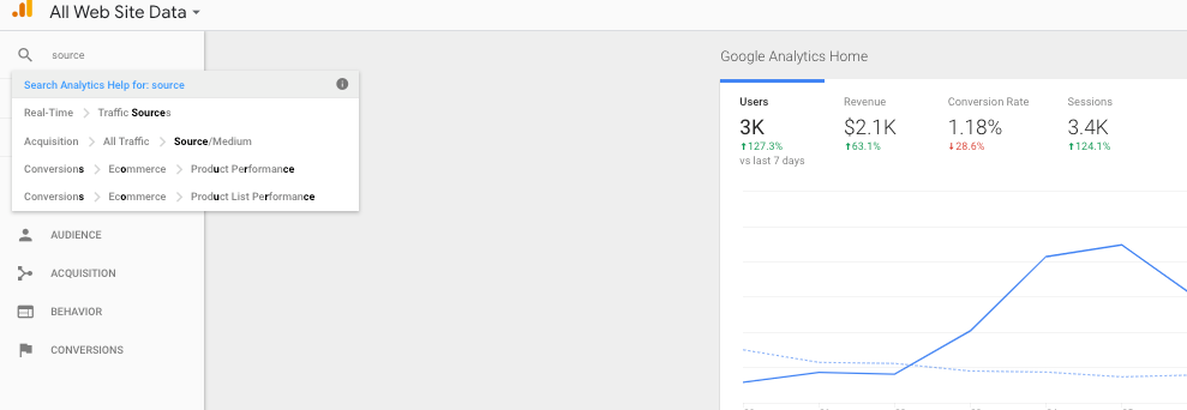The image size is (1187, 410).
Task: Click the 63.1% revenue change value
Action: pyautogui.click(x=862, y=147)
